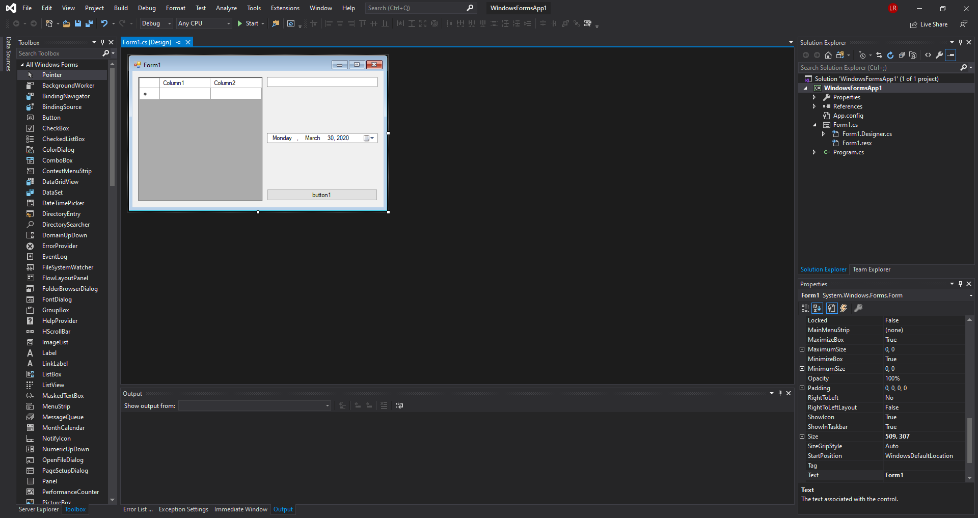Choose the MonthCalendar toolbox control

click(x=64, y=427)
